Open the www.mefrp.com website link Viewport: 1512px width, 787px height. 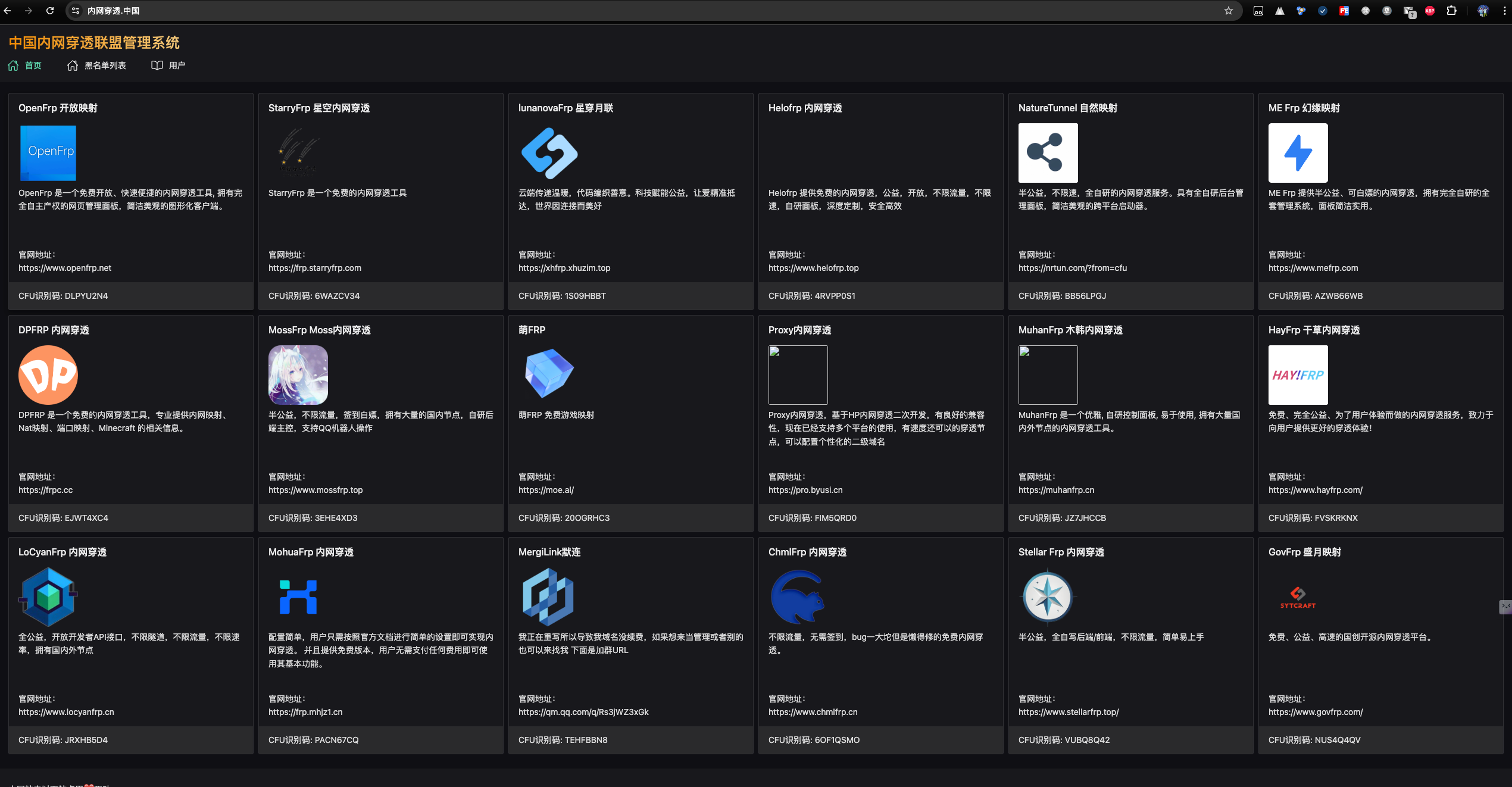[x=1313, y=268]
